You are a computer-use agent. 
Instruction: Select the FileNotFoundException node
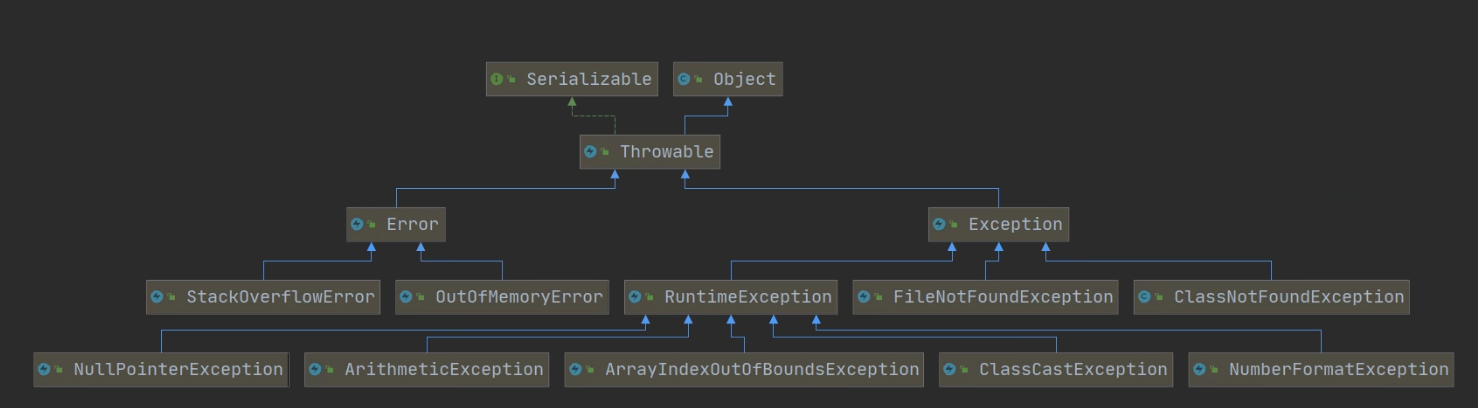(985, 297)
